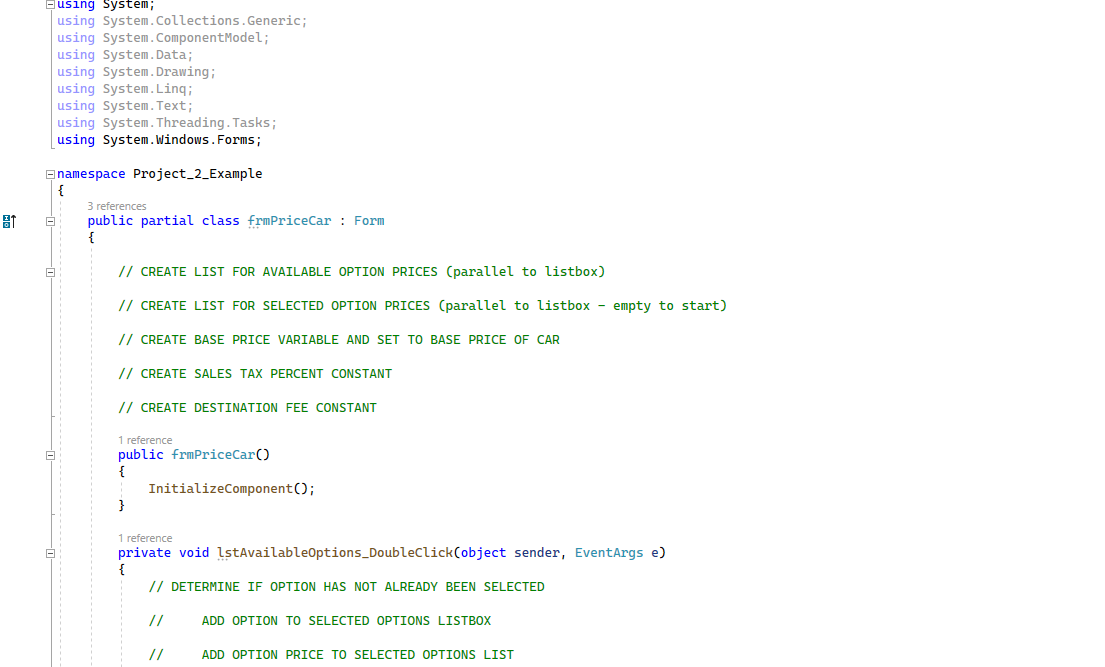
Task: Collapse the lstAvailableOptions_DoubleClick event handler
Action: (x=48, y=552)
